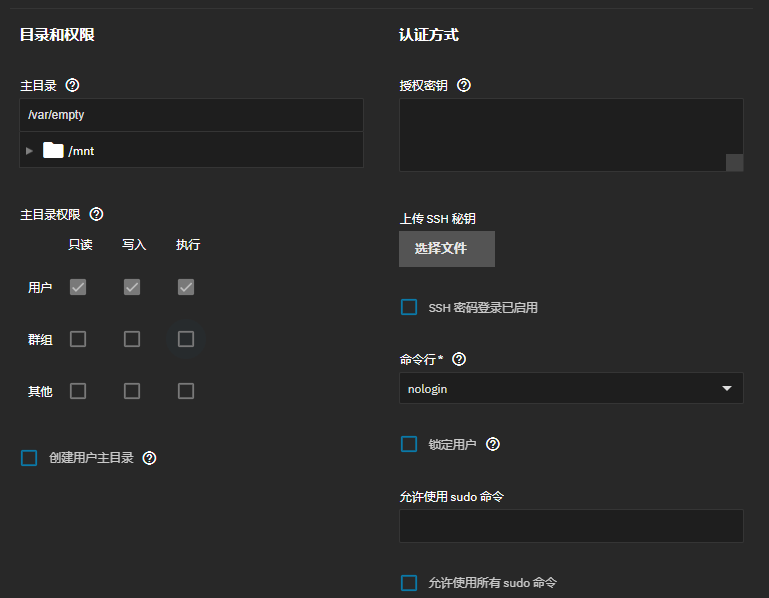The image size is (769, 598).
Task: Click help icon next to 锁定用户
Action: 493,444
